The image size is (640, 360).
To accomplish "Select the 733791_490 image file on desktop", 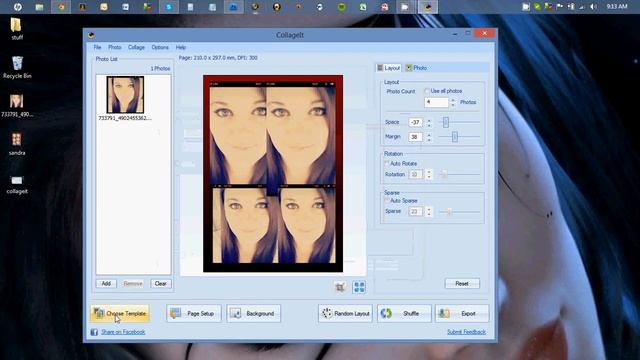I will tap(17, 106).
